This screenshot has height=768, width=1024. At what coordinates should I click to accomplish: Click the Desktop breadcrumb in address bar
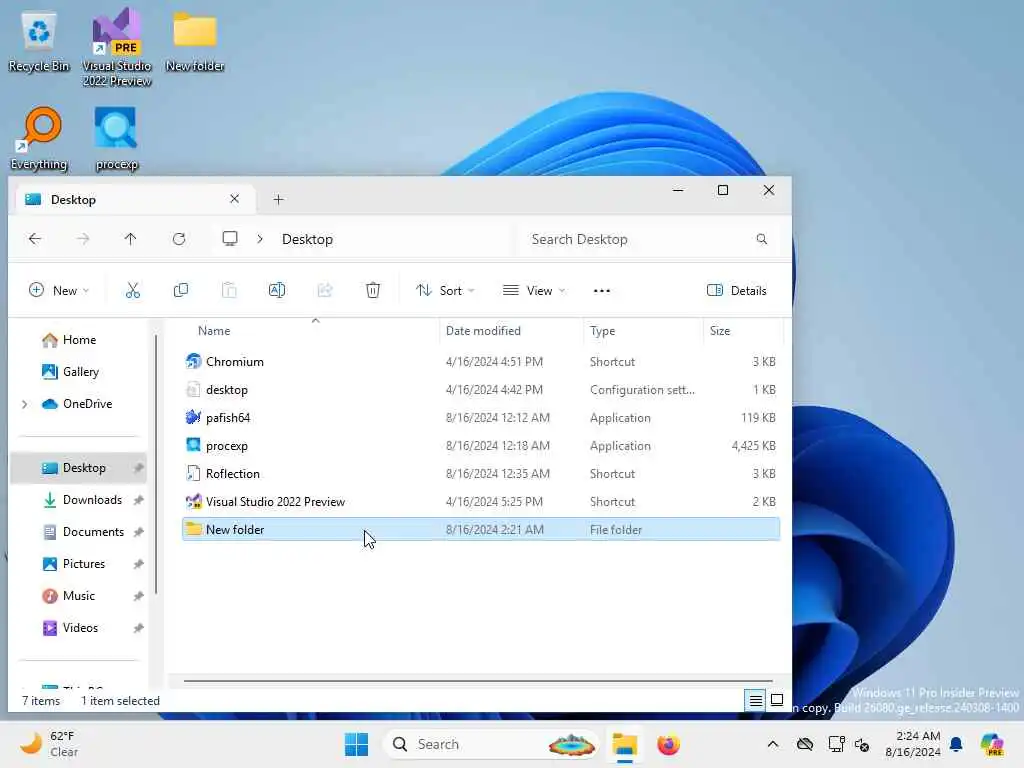click(307, 239)
